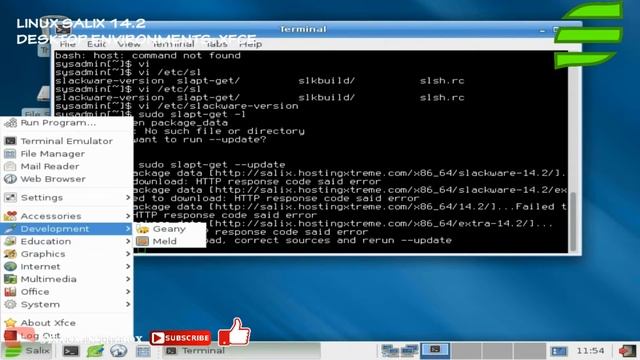Open the Help menu in Terminal
Viewport: 640px width, 360px height.
click(250, 44)
